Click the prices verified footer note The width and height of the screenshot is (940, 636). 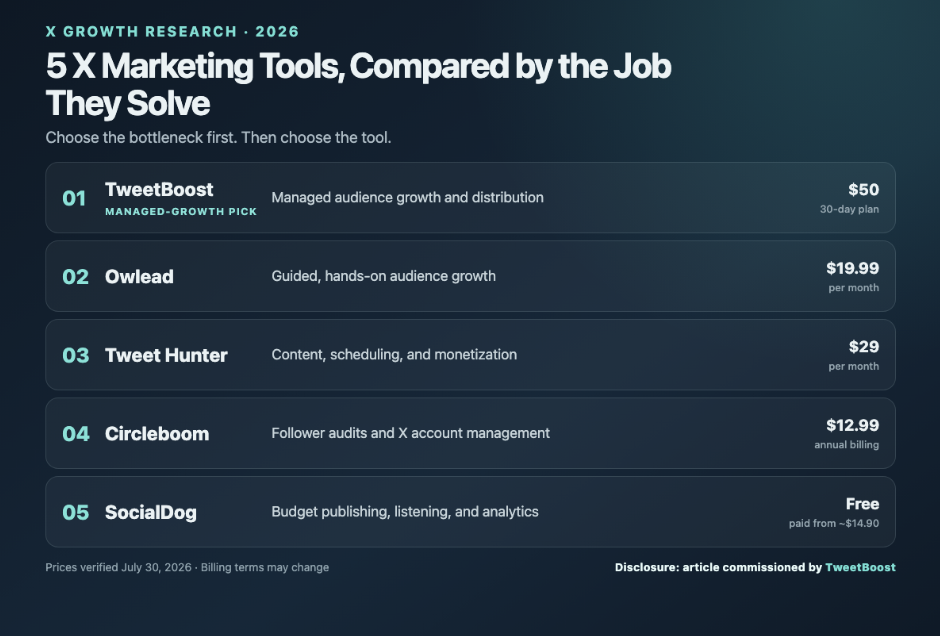[187, 567]
